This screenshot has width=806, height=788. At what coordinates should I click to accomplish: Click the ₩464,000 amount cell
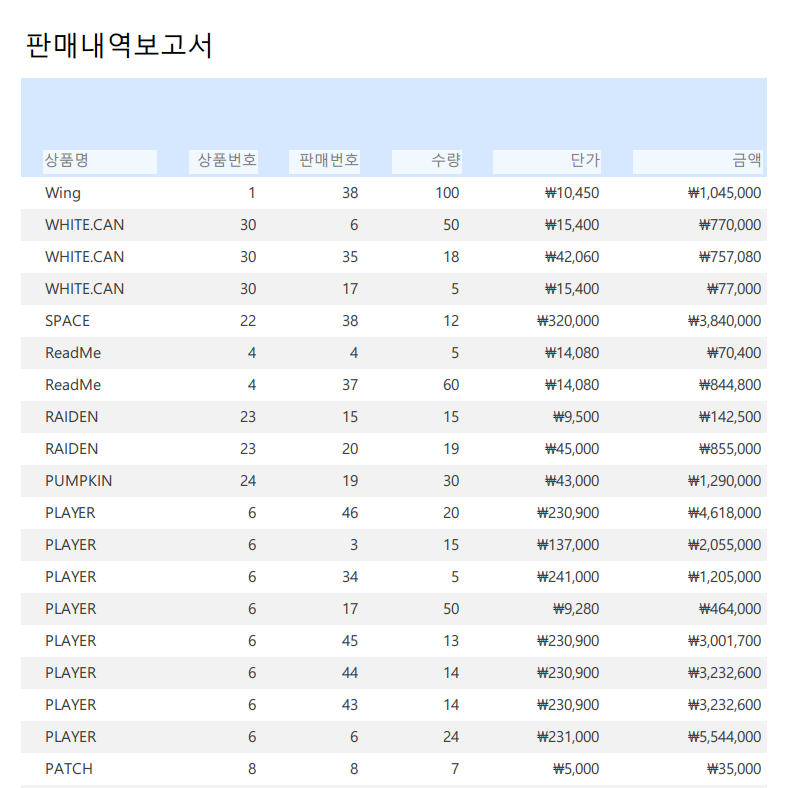tap(730, 609)
